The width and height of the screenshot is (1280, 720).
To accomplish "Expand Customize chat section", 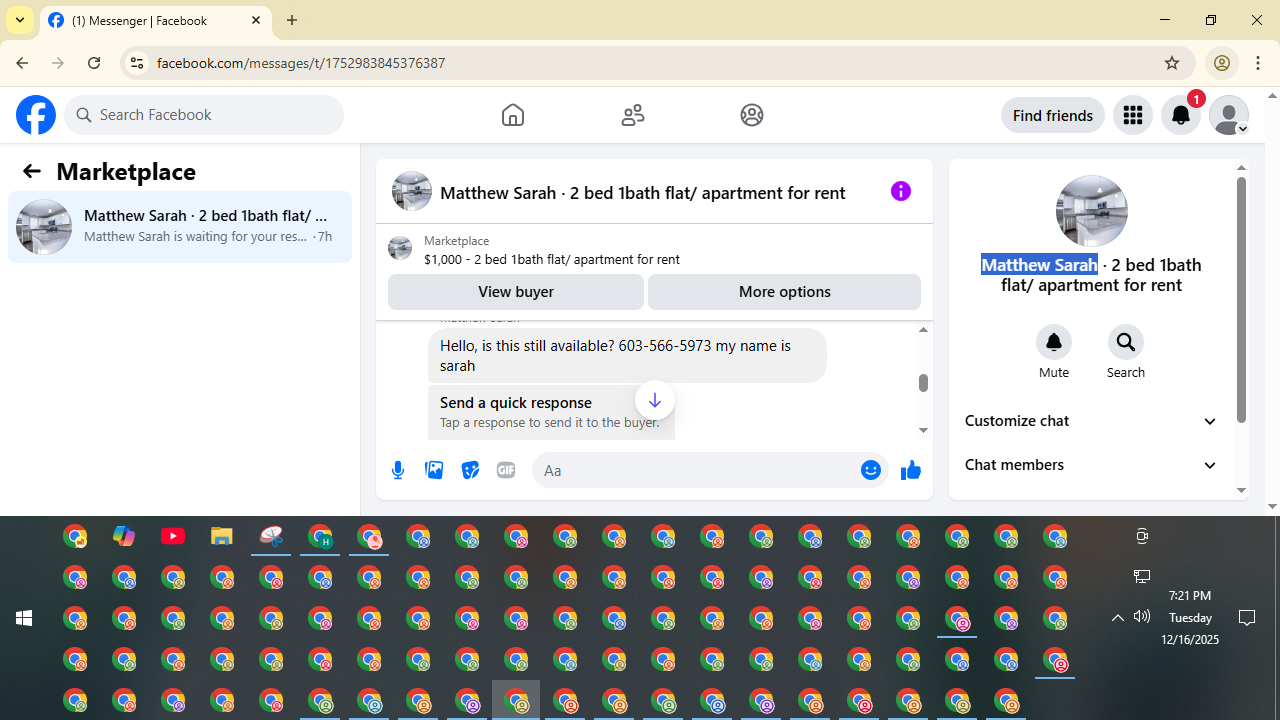I will click(x=1091, y=421).
